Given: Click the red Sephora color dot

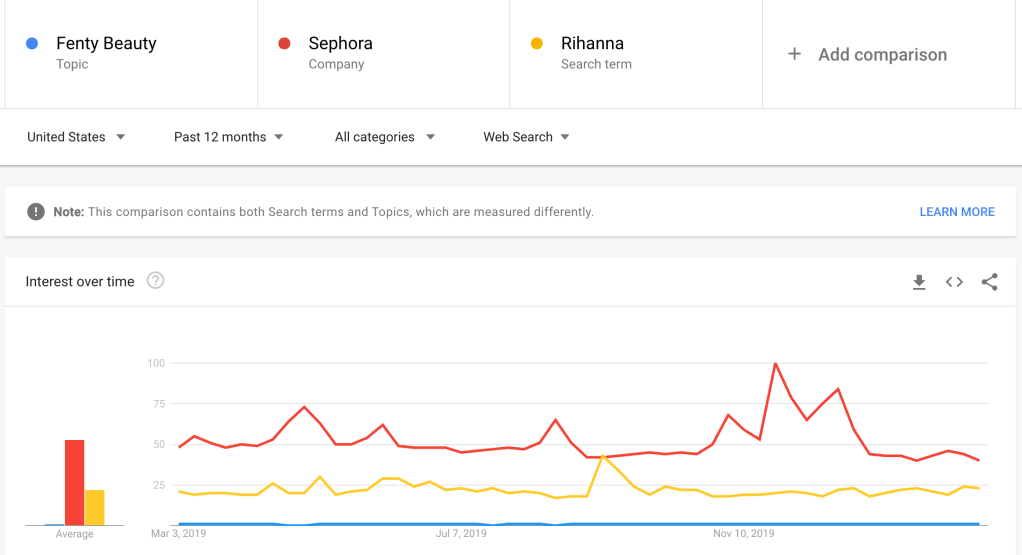Looking at the screenshot, I should point(284,43).
